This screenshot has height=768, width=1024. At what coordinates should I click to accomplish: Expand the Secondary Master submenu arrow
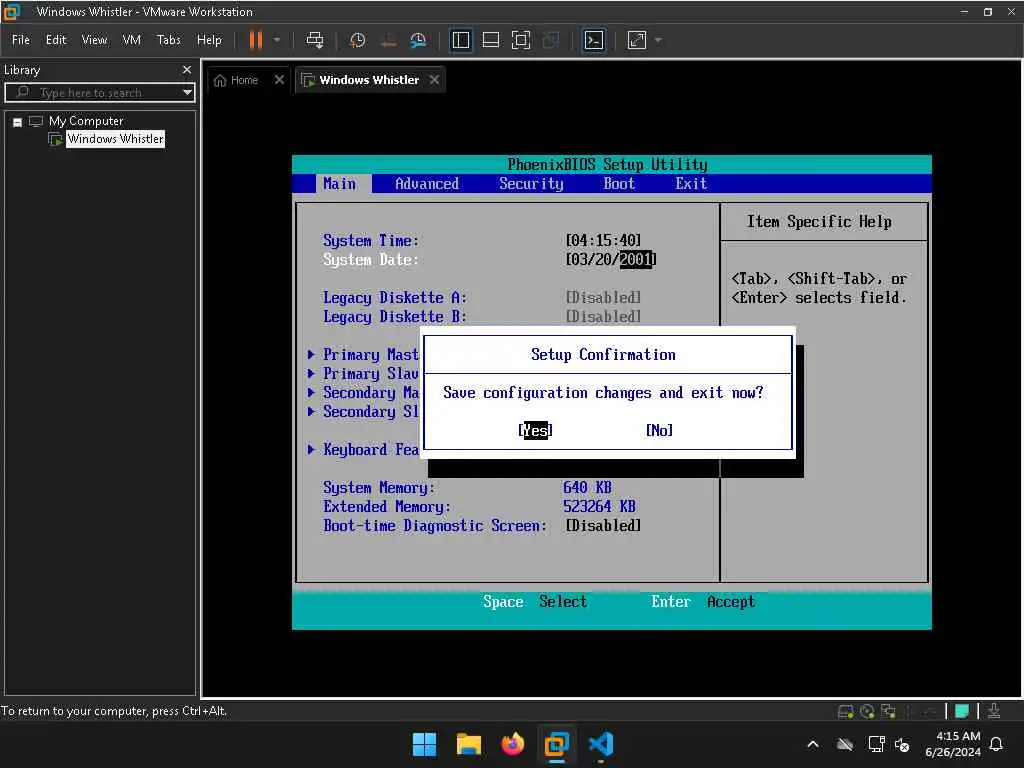tap(312, 392)
